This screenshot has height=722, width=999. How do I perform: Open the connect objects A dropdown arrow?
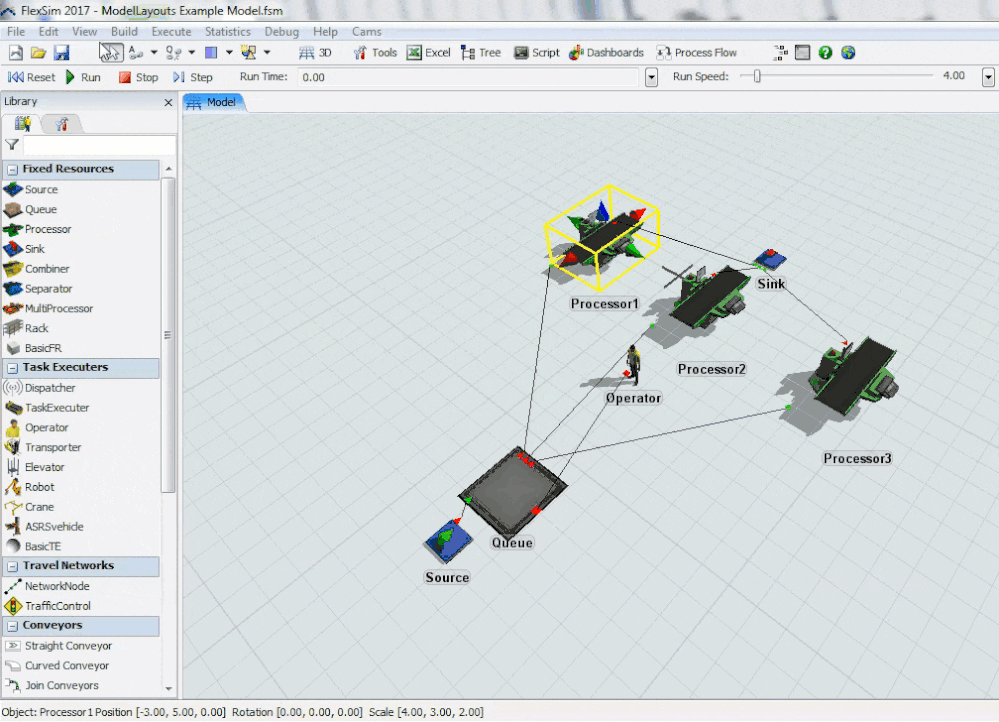154,53
